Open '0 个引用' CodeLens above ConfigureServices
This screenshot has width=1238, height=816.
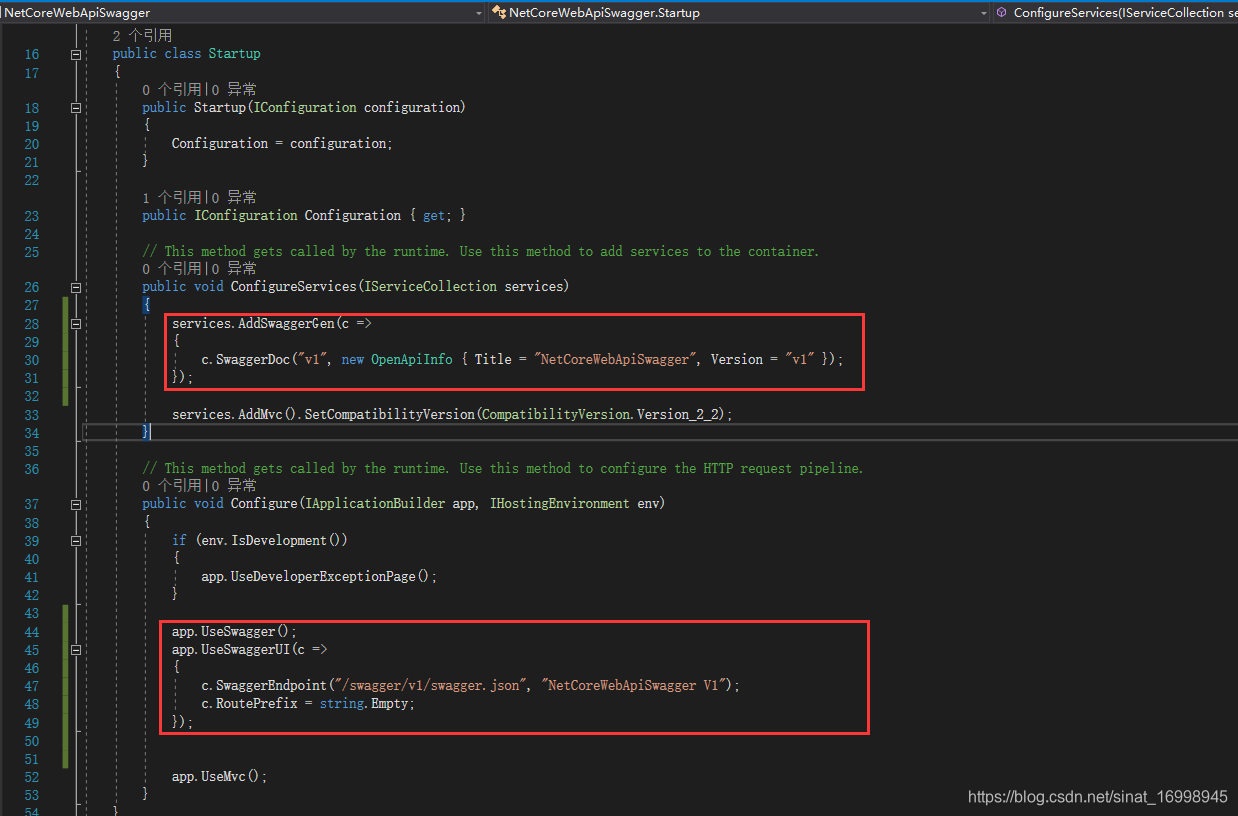click(x=172, y=269)
